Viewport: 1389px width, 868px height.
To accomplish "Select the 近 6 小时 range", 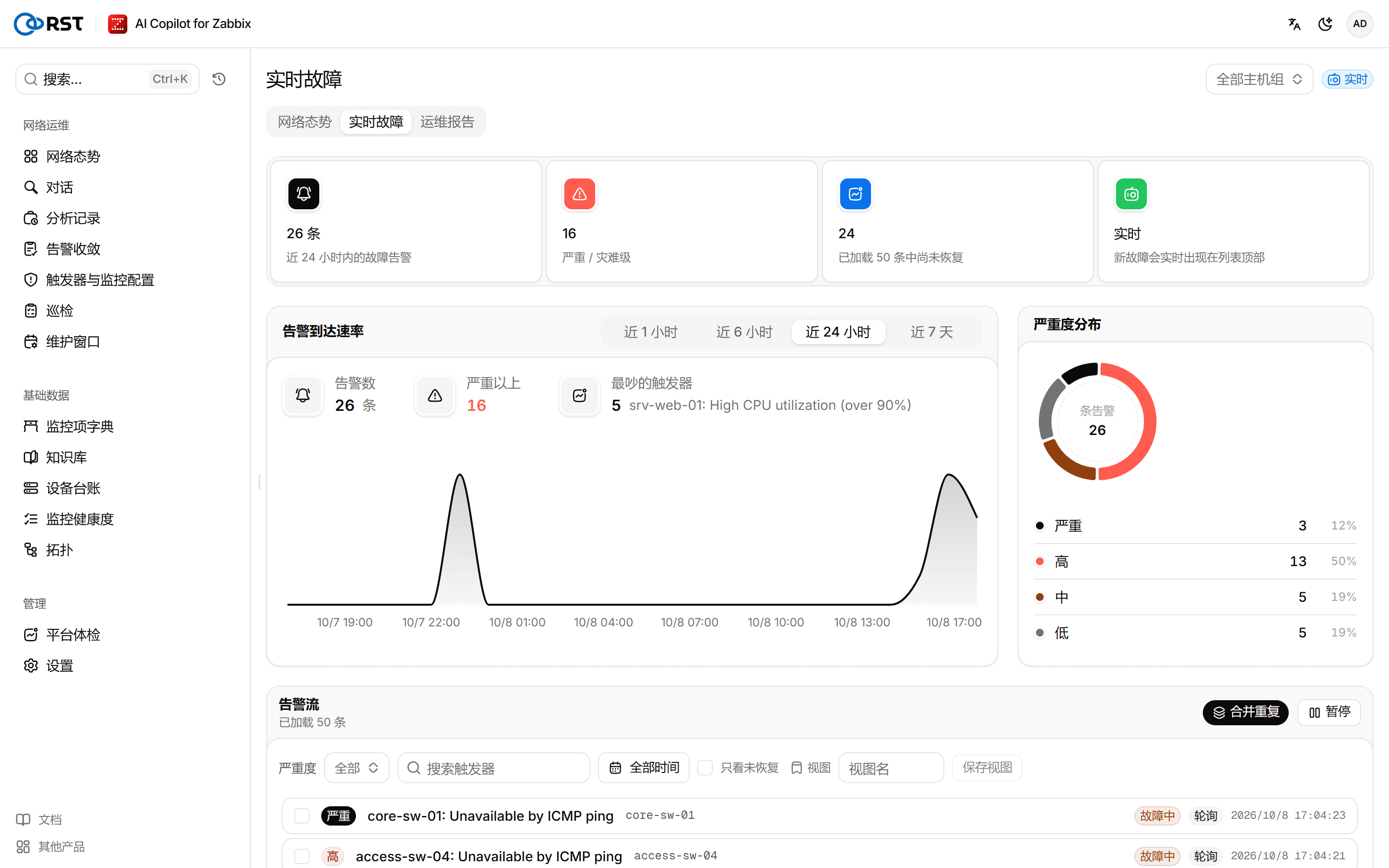I will pyautogui.click(x=744, y=332).
